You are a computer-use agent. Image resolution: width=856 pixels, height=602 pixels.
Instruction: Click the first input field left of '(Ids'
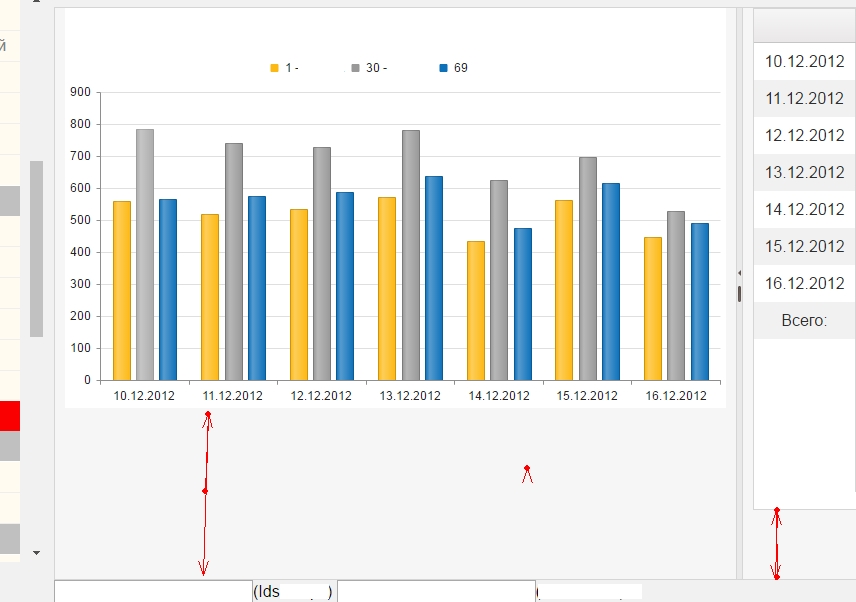(153, 592)
